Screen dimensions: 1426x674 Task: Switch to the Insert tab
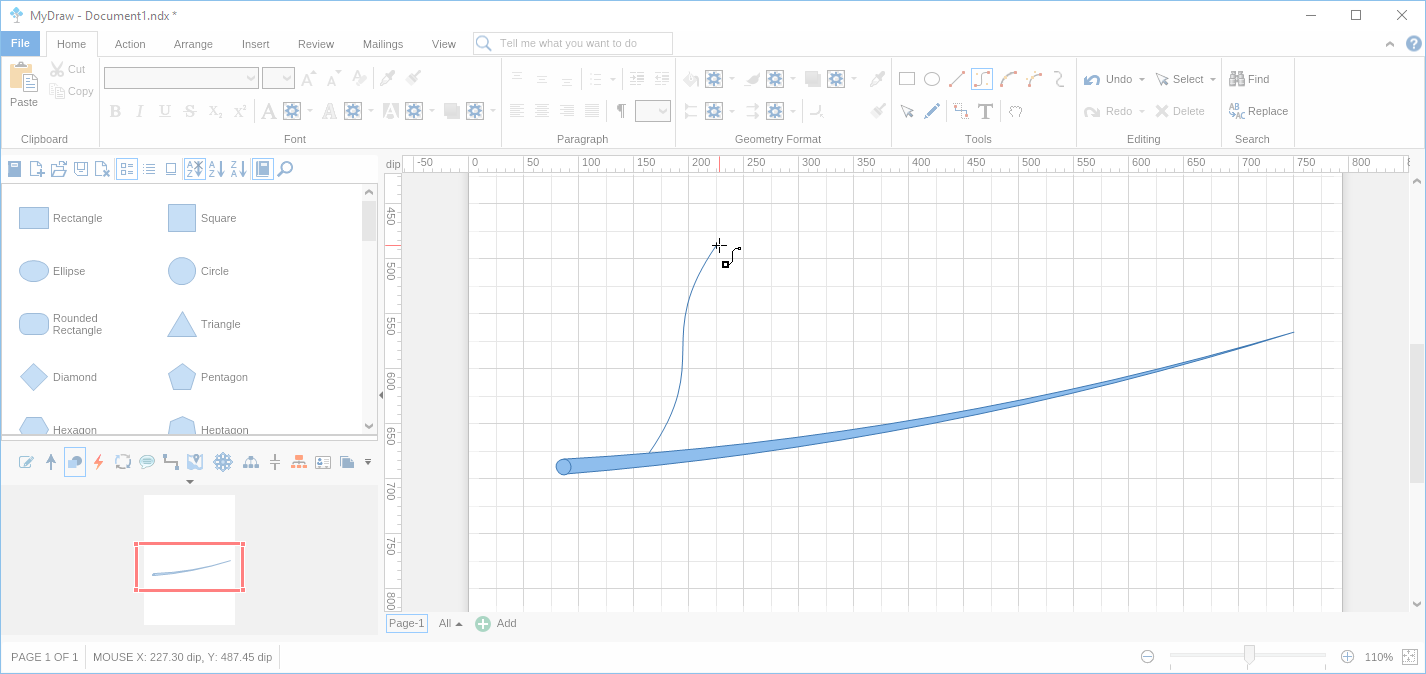[x=255, y=44]
